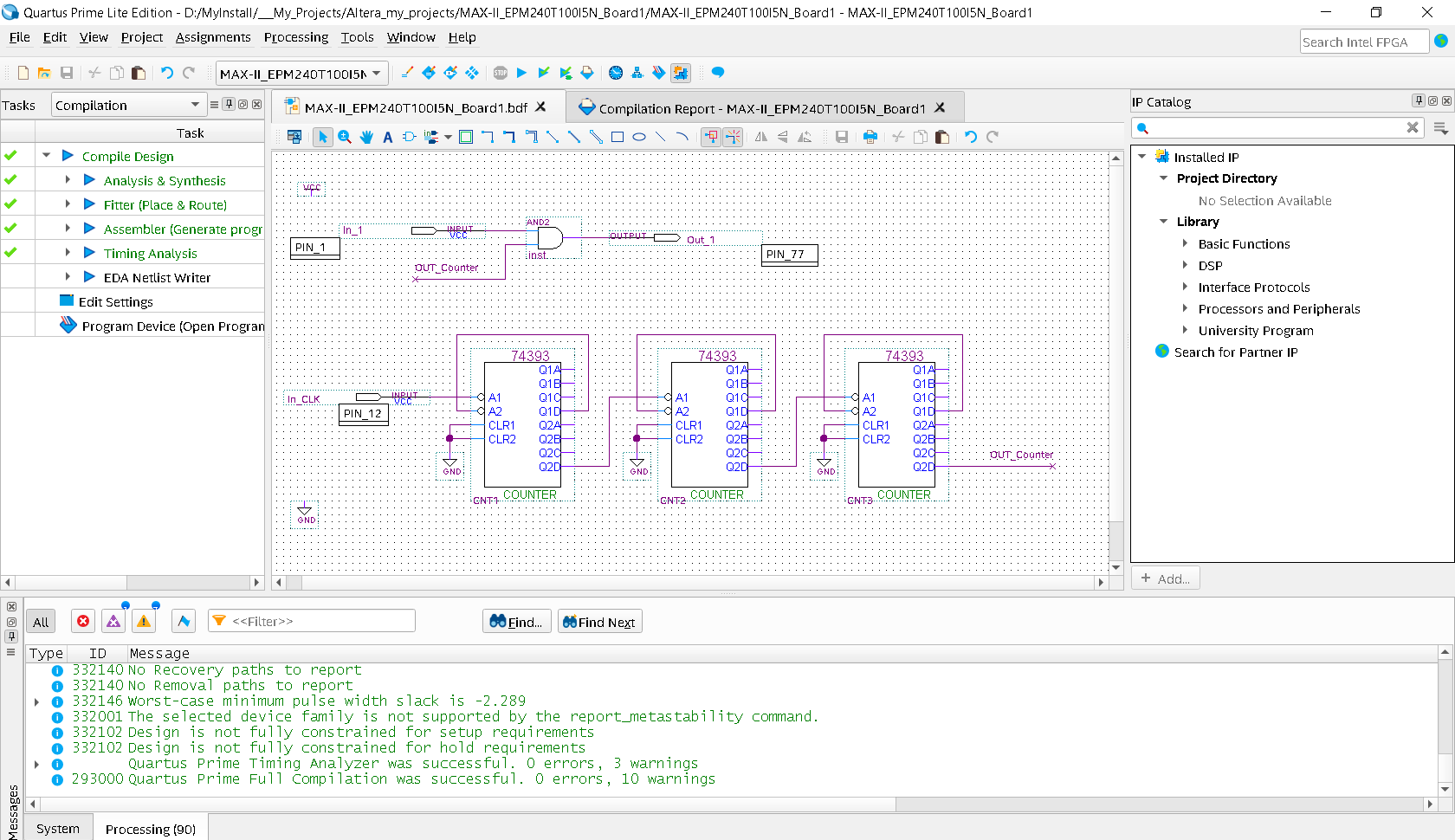The height and width of the screenshot is (840, 1455).
Task: Toggle the Info flag messages filter
Action: click(x=184, y=622)
